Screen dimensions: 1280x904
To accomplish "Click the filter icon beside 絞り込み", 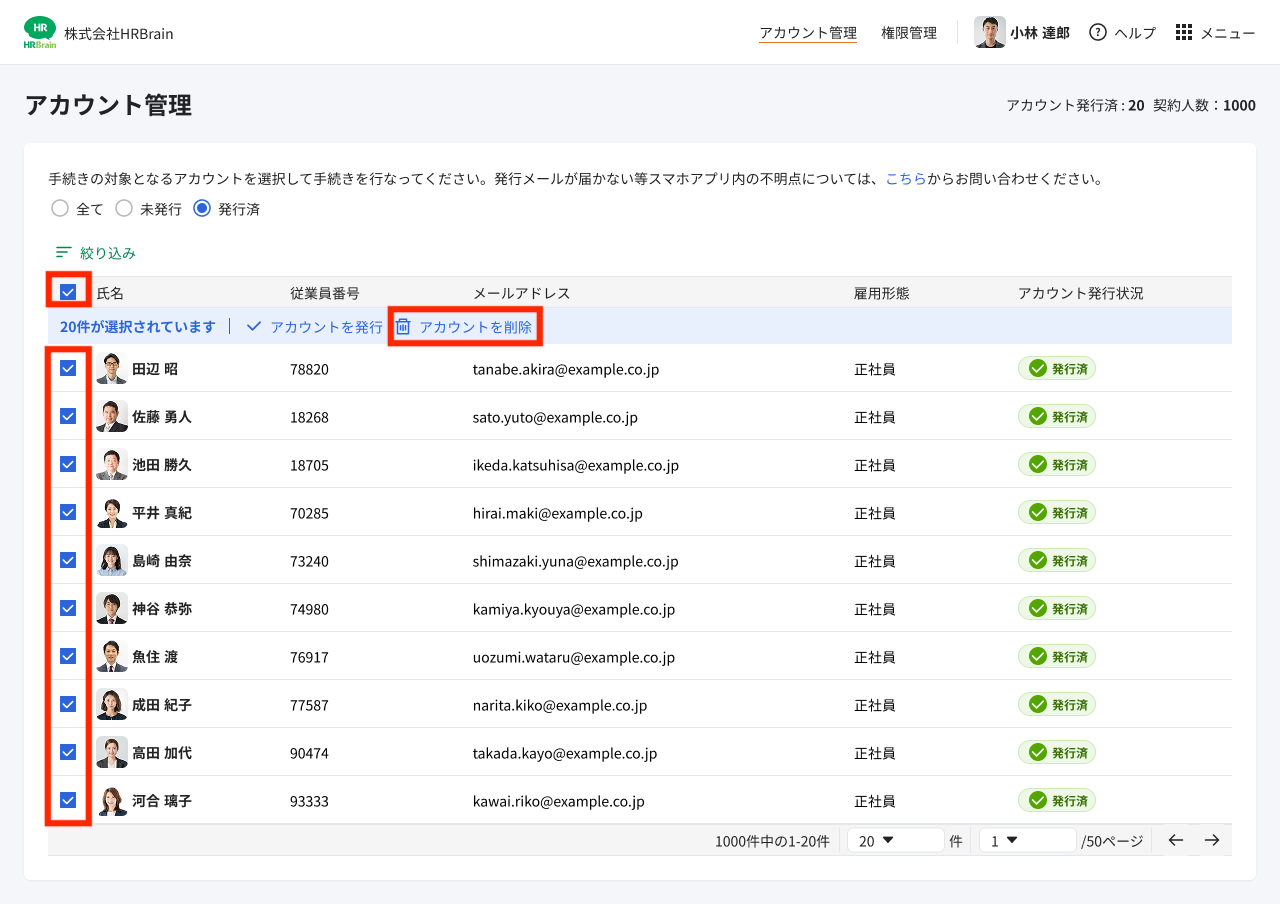I will (63, 252).
